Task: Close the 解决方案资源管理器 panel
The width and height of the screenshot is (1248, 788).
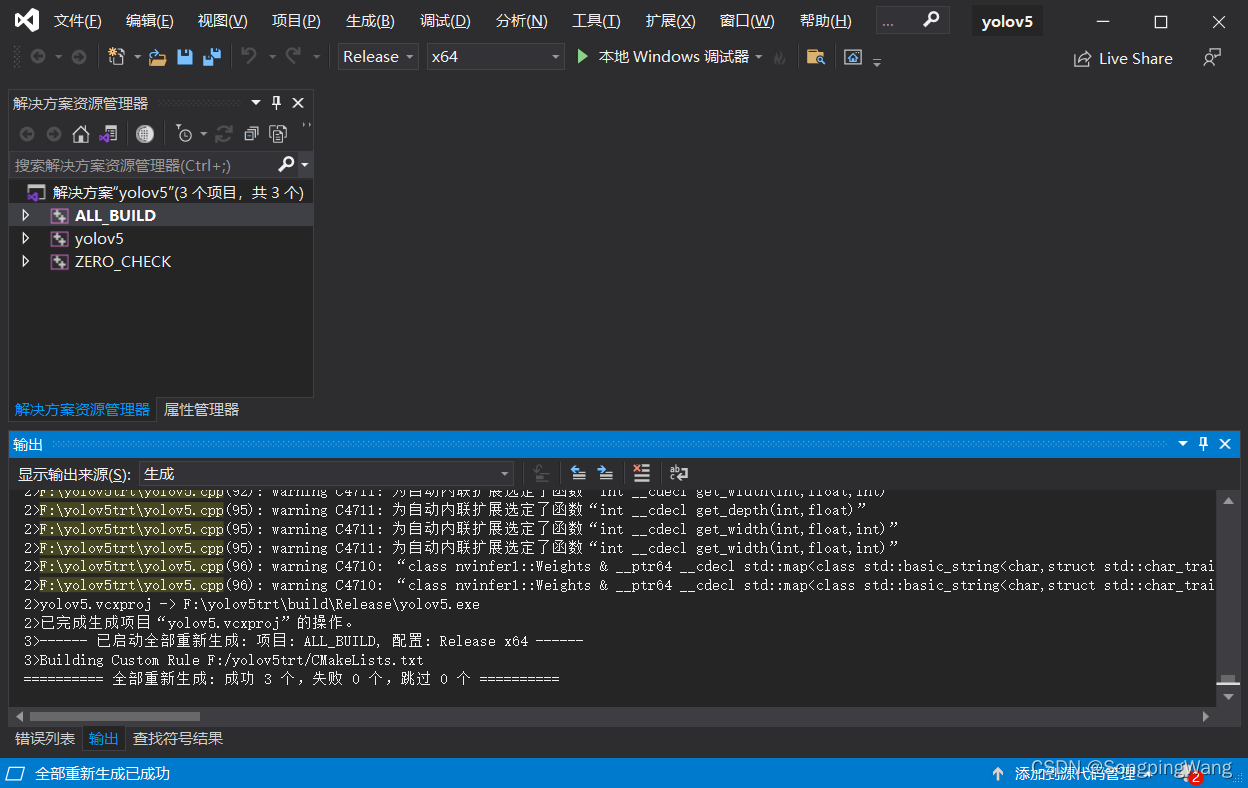Action: (x=298, y=103)
